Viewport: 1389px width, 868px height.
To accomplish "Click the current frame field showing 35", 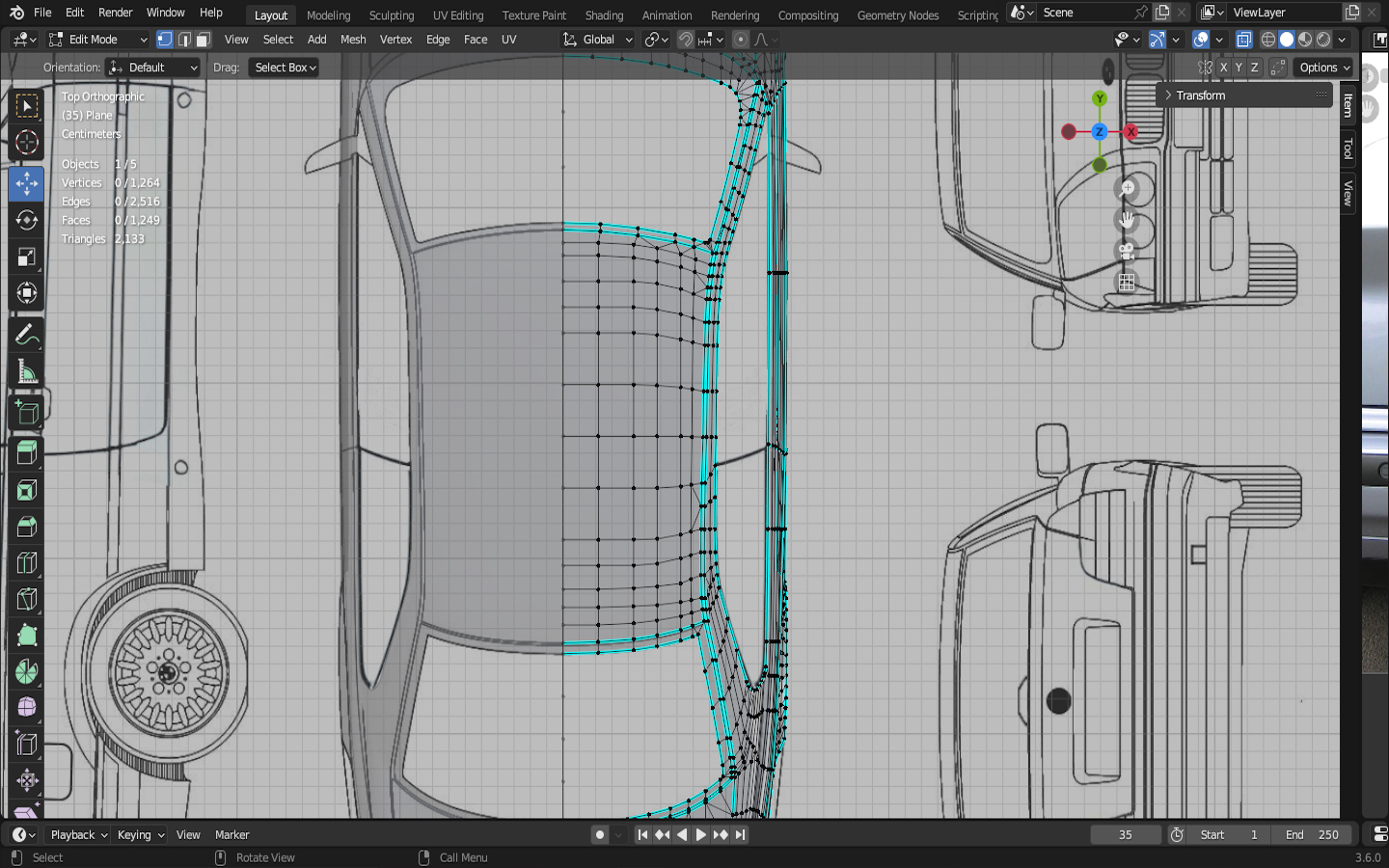I will (1125, 835).
